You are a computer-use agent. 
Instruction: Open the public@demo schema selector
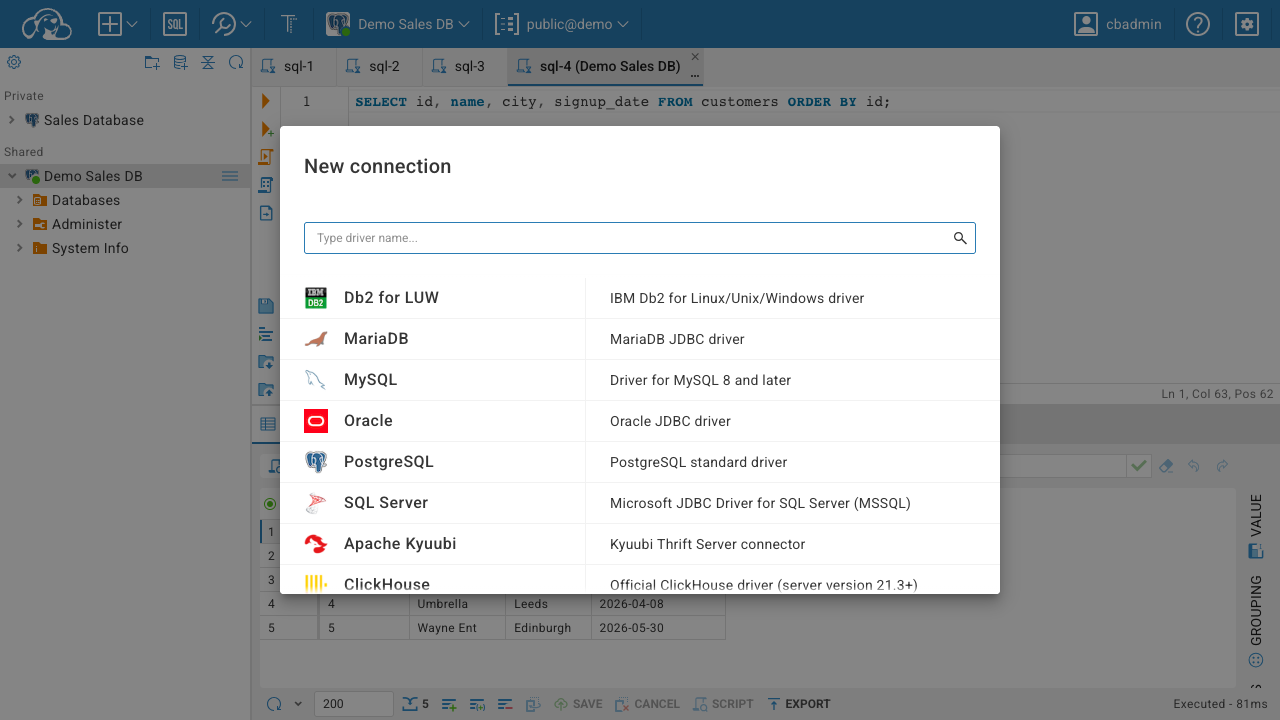click(x=563, y=24)
